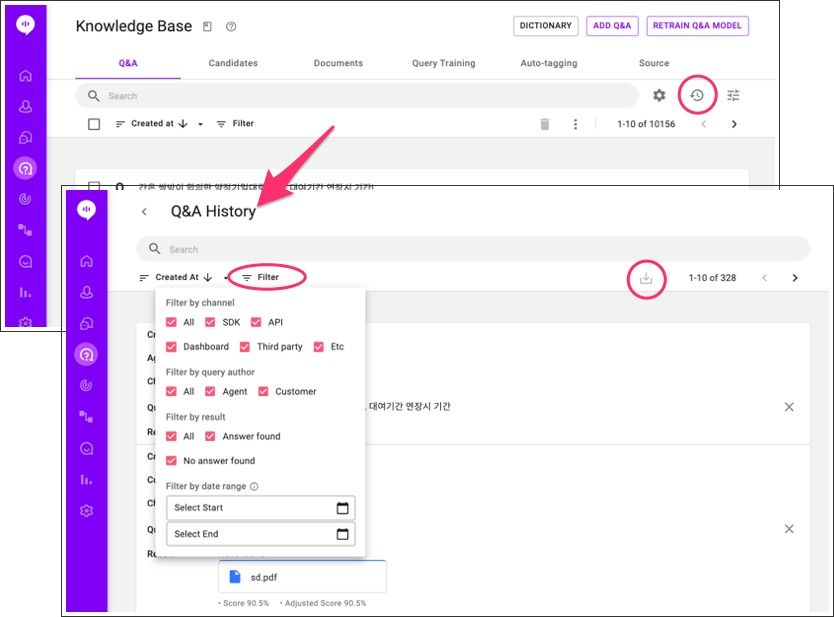The height and width of the screenshot is (617, 834).
Task: Click Created at sort direction in Knowledge Base
Action: pyautogui.click(x=183, y=123)
